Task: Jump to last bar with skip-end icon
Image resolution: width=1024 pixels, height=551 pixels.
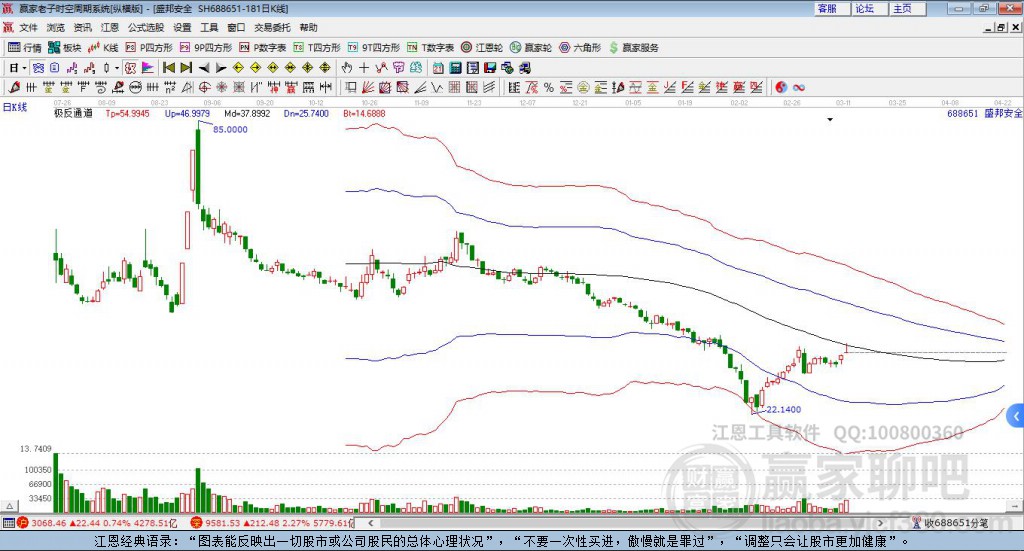Action: point(186,68)
